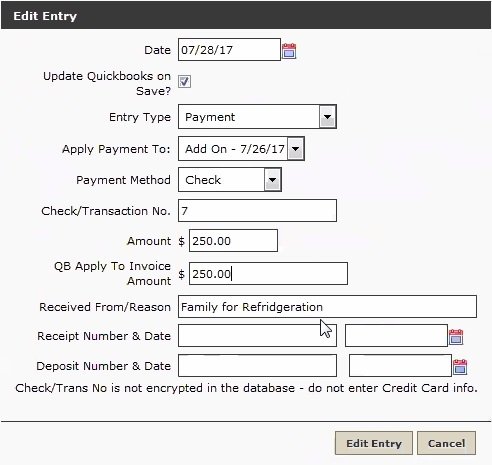492x465 pixels.
Task: Expand the Apply Payment To dropdown arrow
Action: coord(296,148)
